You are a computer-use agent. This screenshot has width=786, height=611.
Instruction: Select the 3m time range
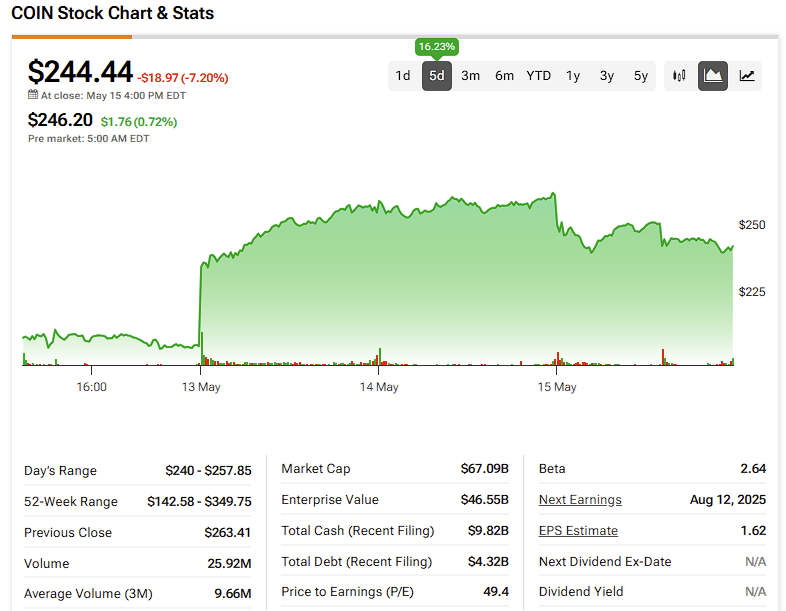470,76
